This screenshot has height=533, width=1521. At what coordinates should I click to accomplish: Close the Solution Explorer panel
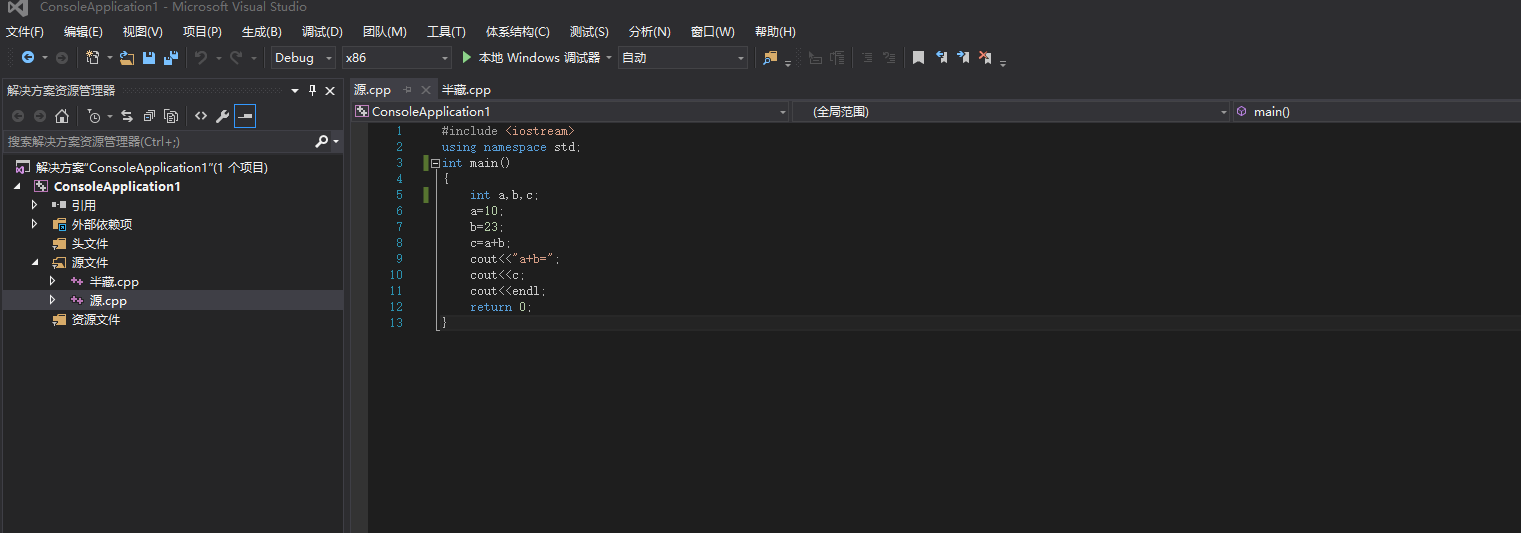point(330,90)
